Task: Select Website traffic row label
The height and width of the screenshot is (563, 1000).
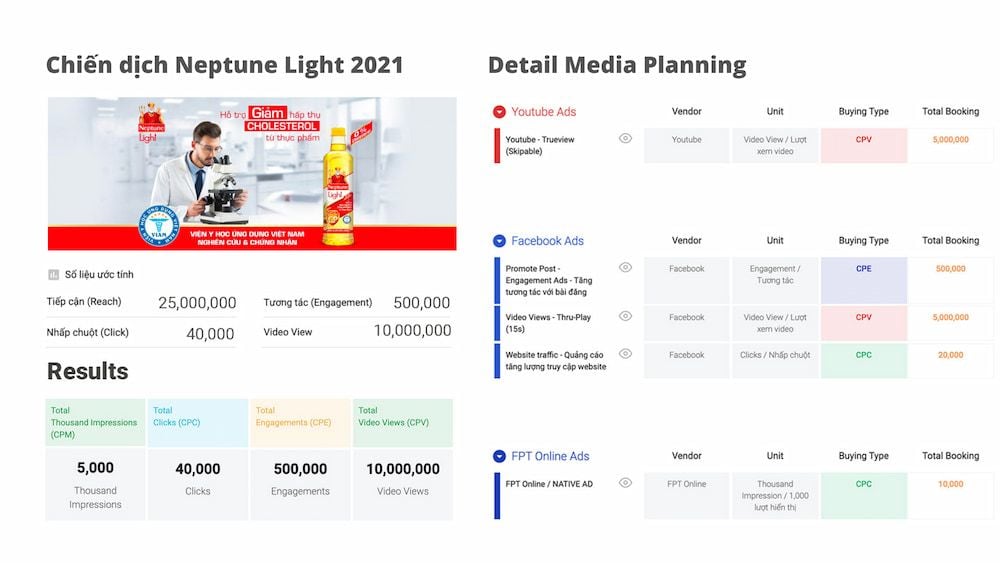Action: (x=555, y=361)
